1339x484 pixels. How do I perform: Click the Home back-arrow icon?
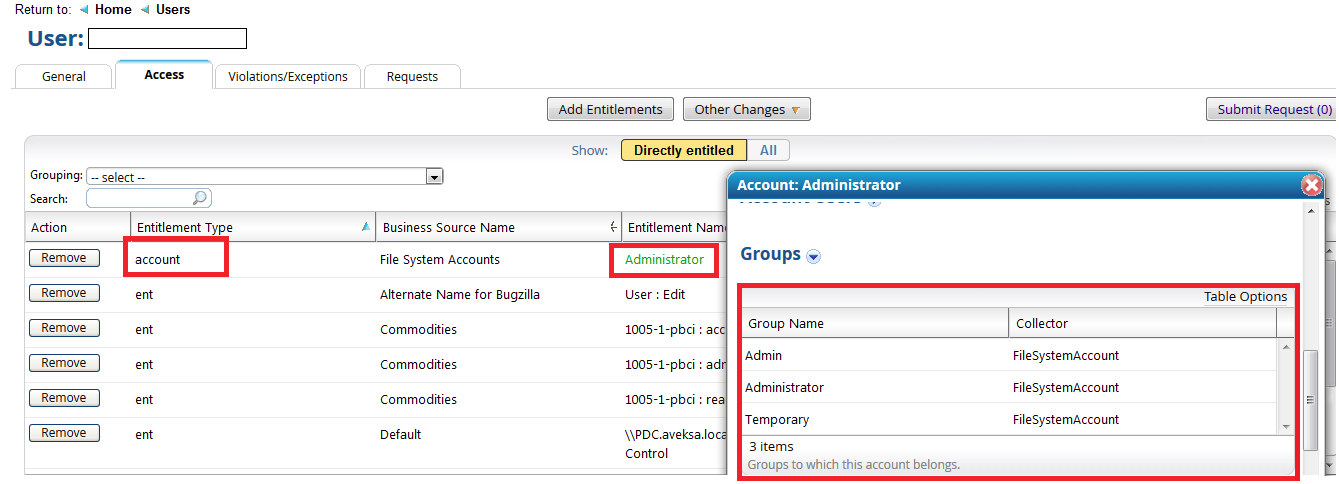click(x=84, y=10)
